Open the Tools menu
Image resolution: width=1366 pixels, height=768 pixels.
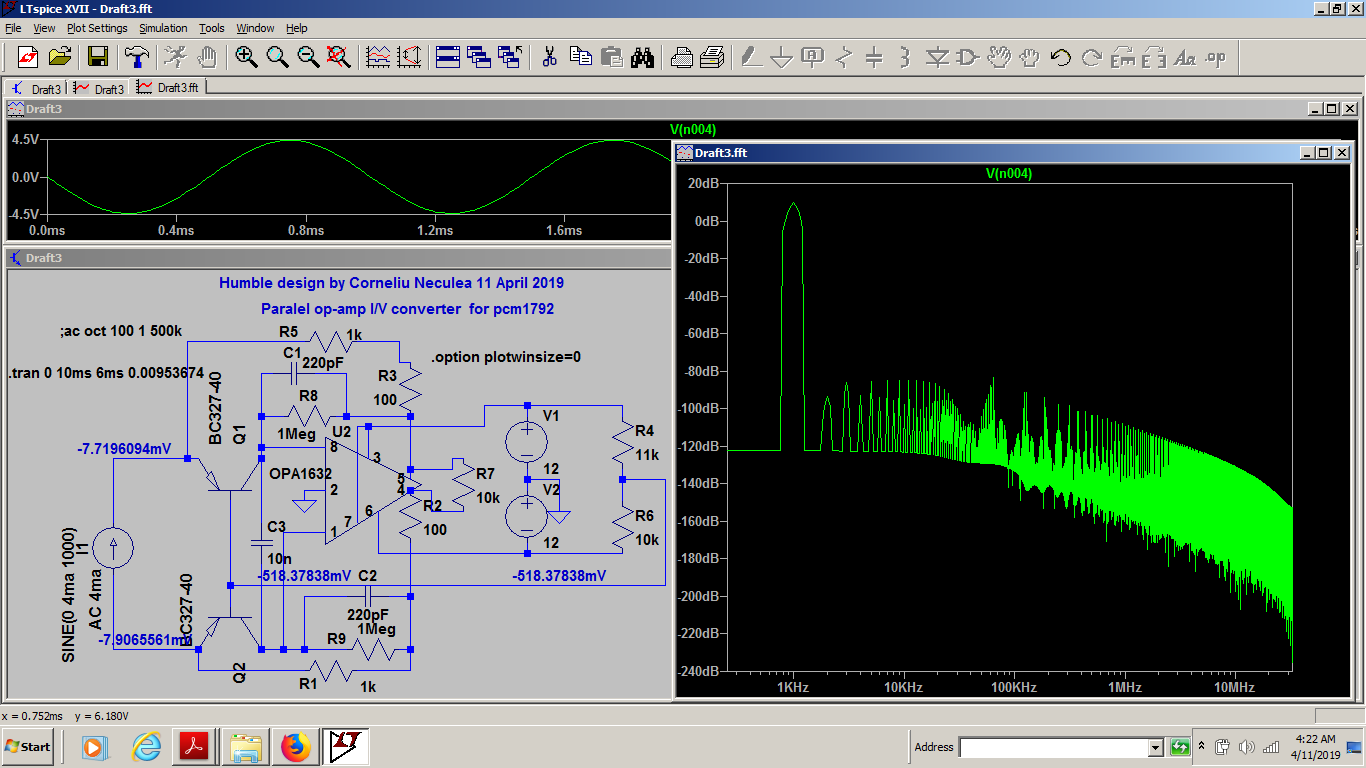point(212,28)
